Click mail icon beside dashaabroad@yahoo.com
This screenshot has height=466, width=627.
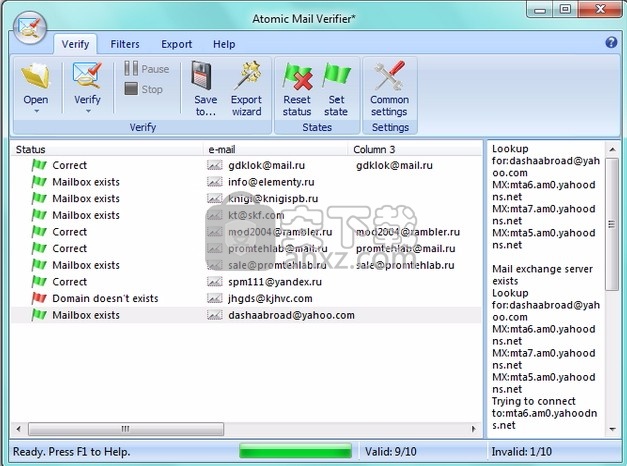tap(215, 315)
